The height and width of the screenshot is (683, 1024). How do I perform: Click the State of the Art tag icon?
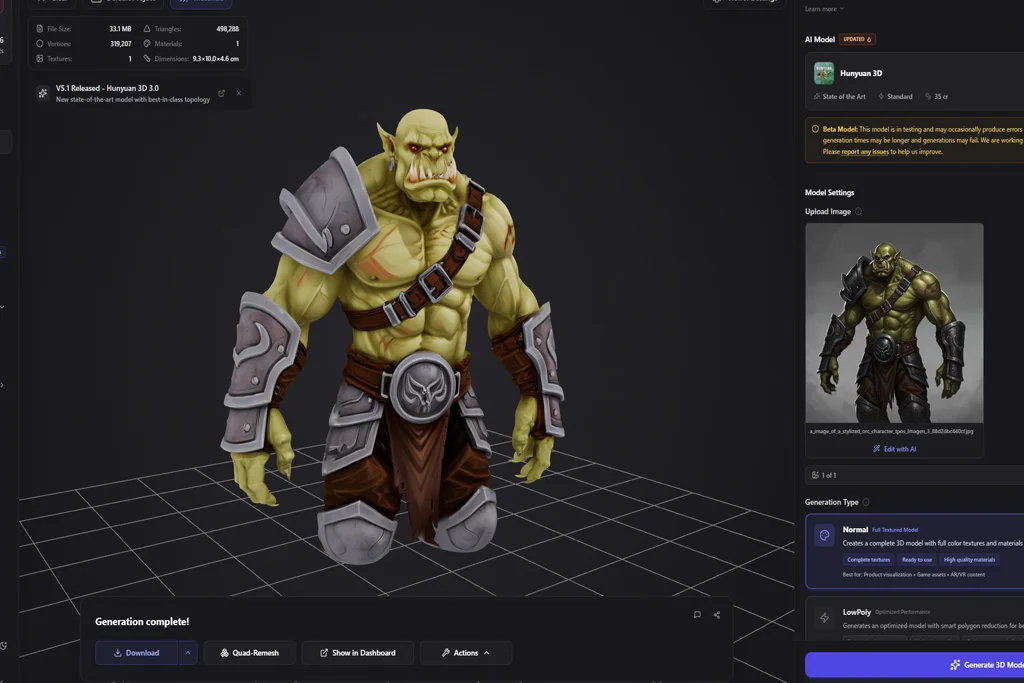(816, 97)
